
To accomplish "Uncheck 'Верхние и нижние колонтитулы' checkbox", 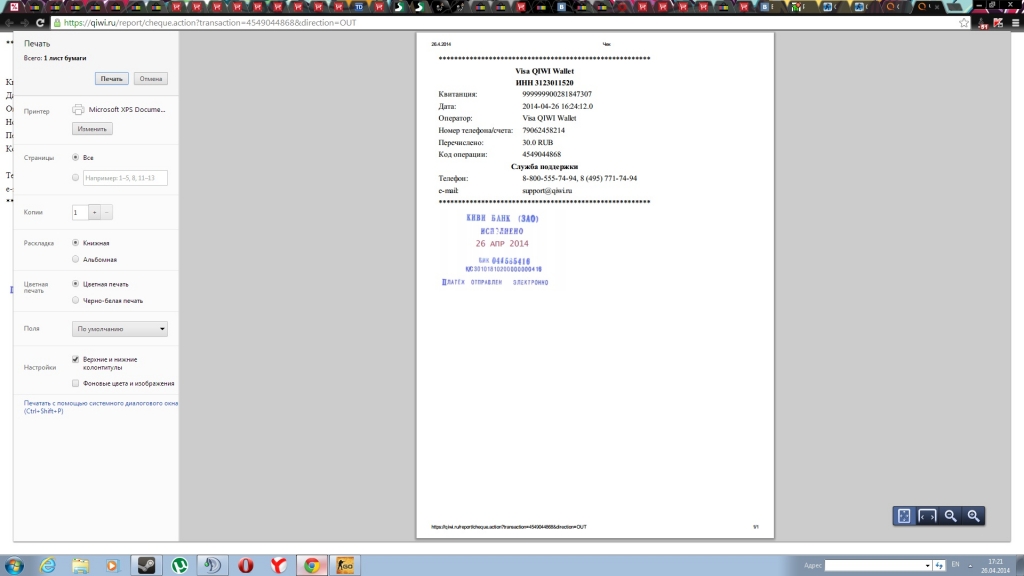I will pyautogui.click(x=76, y=359).
